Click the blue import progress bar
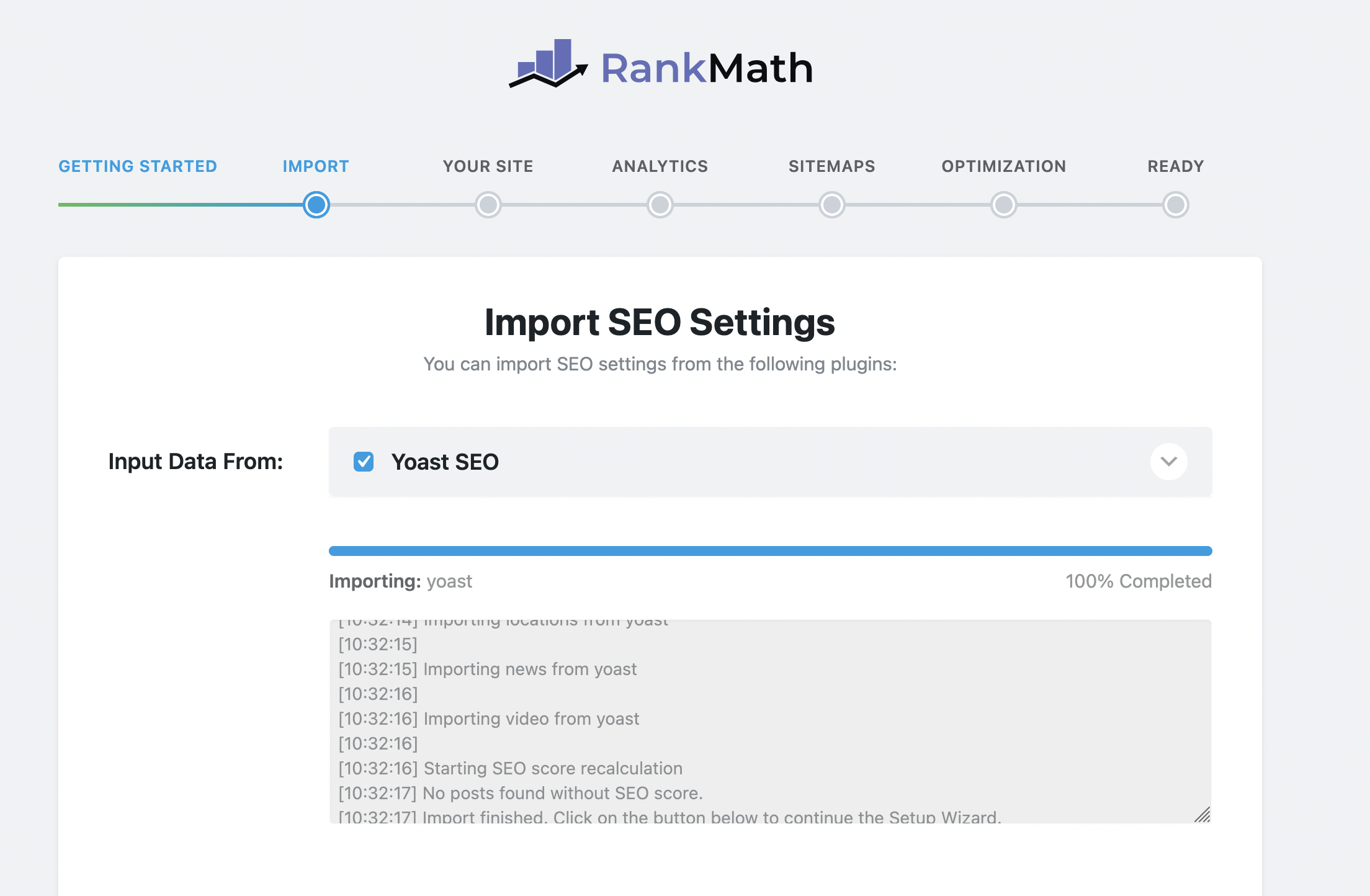This screenshot has width=1370, height=896. click(770, 551)
